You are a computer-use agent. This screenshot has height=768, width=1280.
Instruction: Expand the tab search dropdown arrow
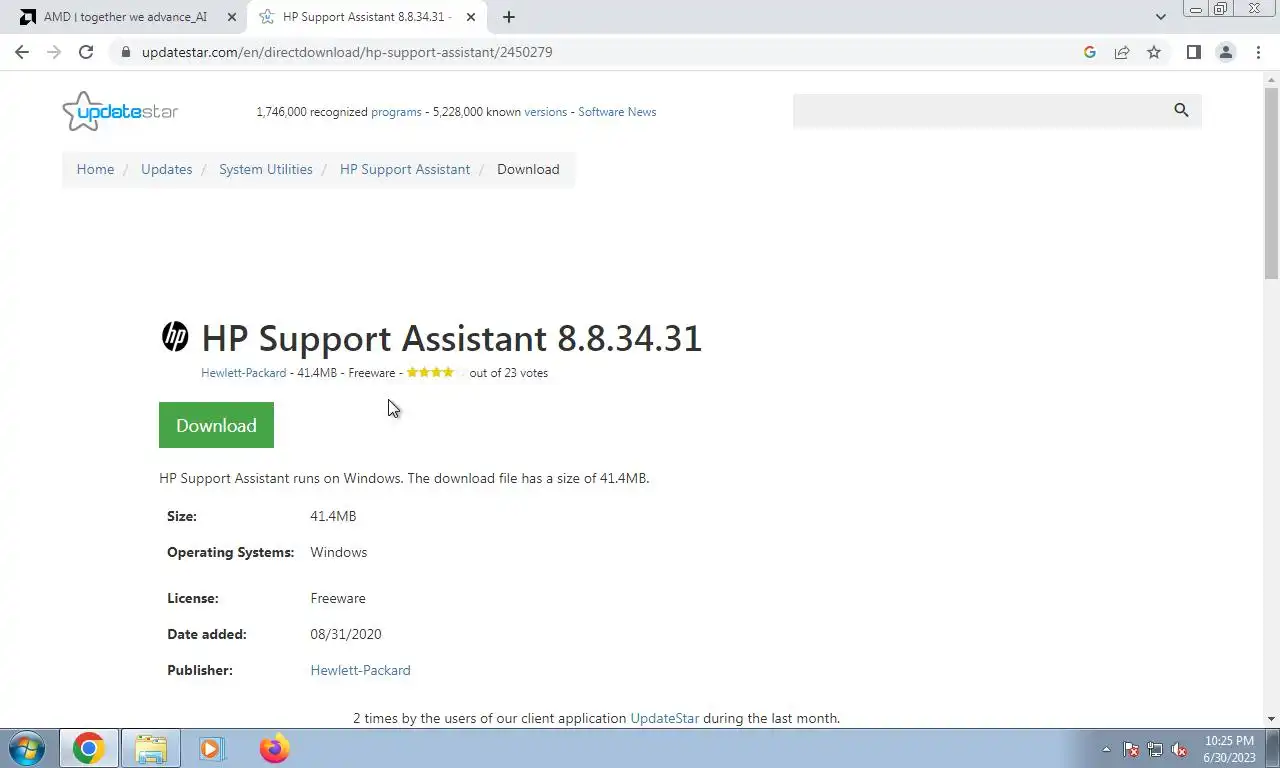pyautogui.click(x=1160, y=17)
